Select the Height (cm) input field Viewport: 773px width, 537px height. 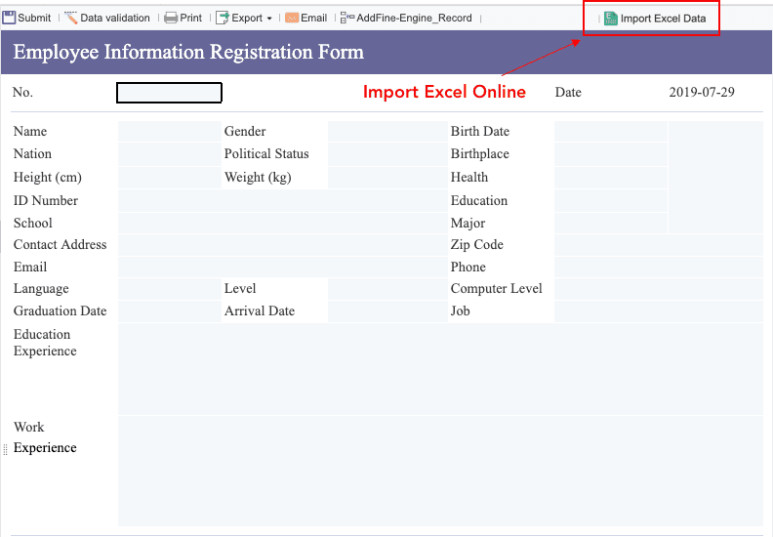tap(170, 178)
